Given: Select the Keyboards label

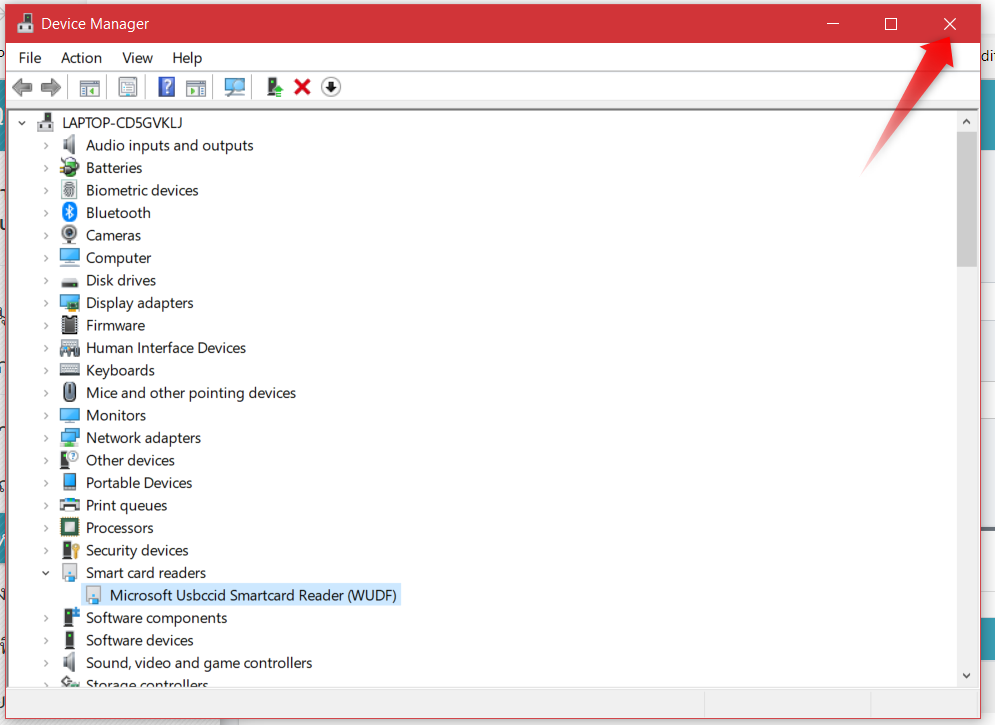Looking at the screenshot, I should 120,370.
